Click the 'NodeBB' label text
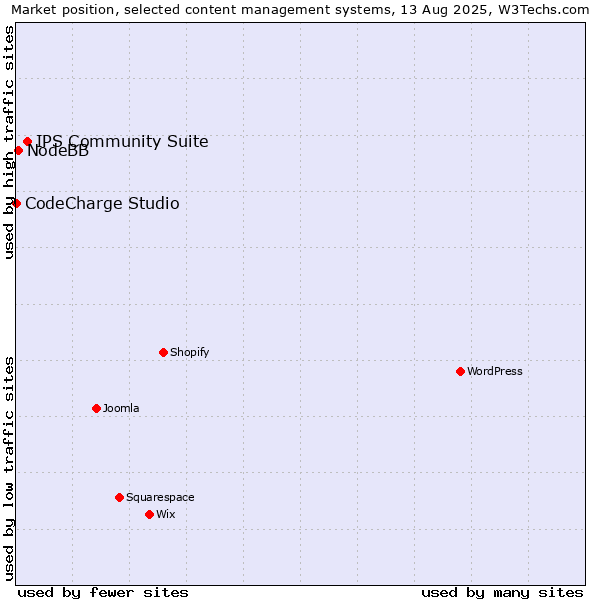 tap(58, 151)
